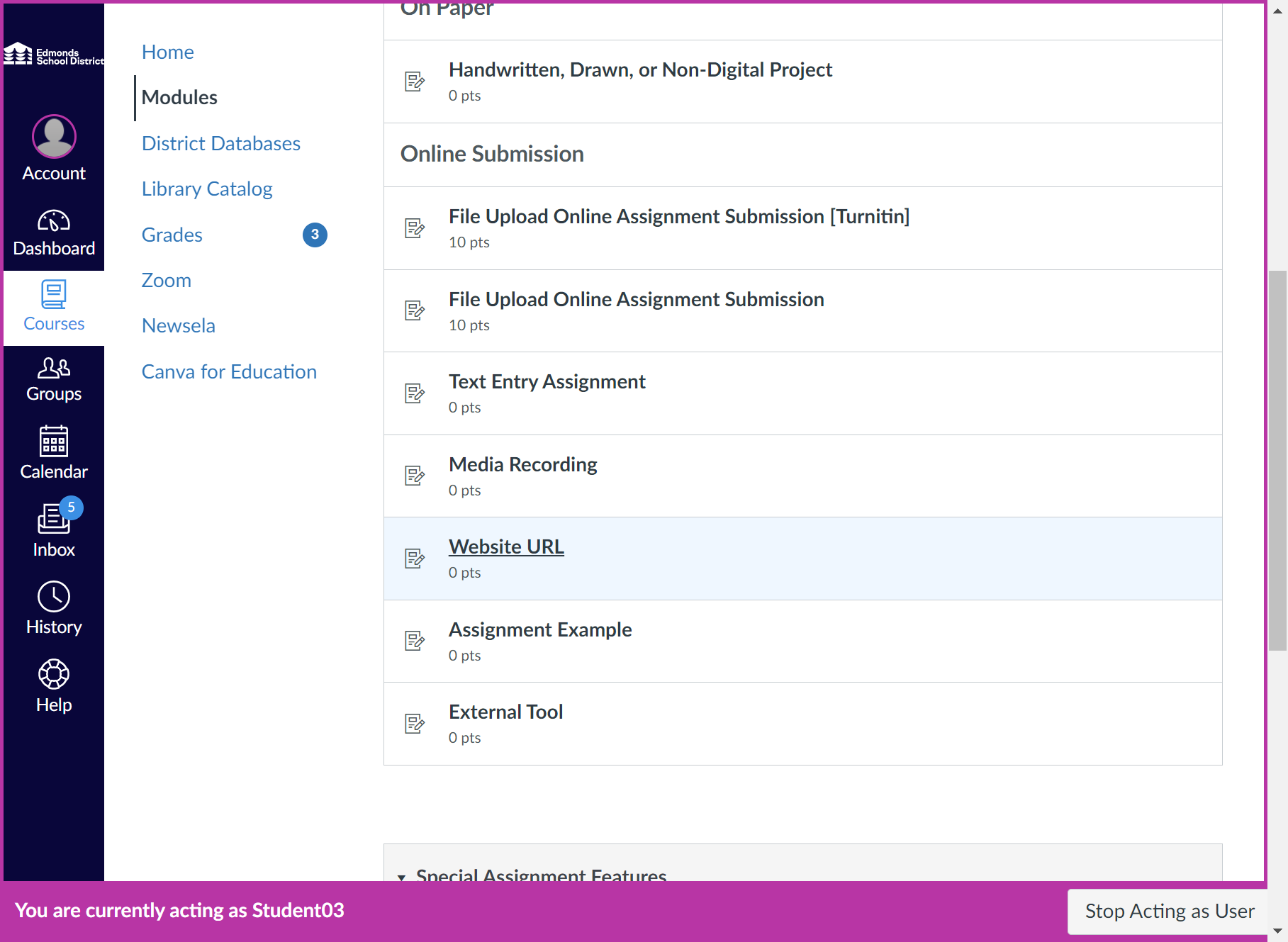Open the Zoom course link
Viewport: 1288px width, 942px height.
(x=167, y=280)
